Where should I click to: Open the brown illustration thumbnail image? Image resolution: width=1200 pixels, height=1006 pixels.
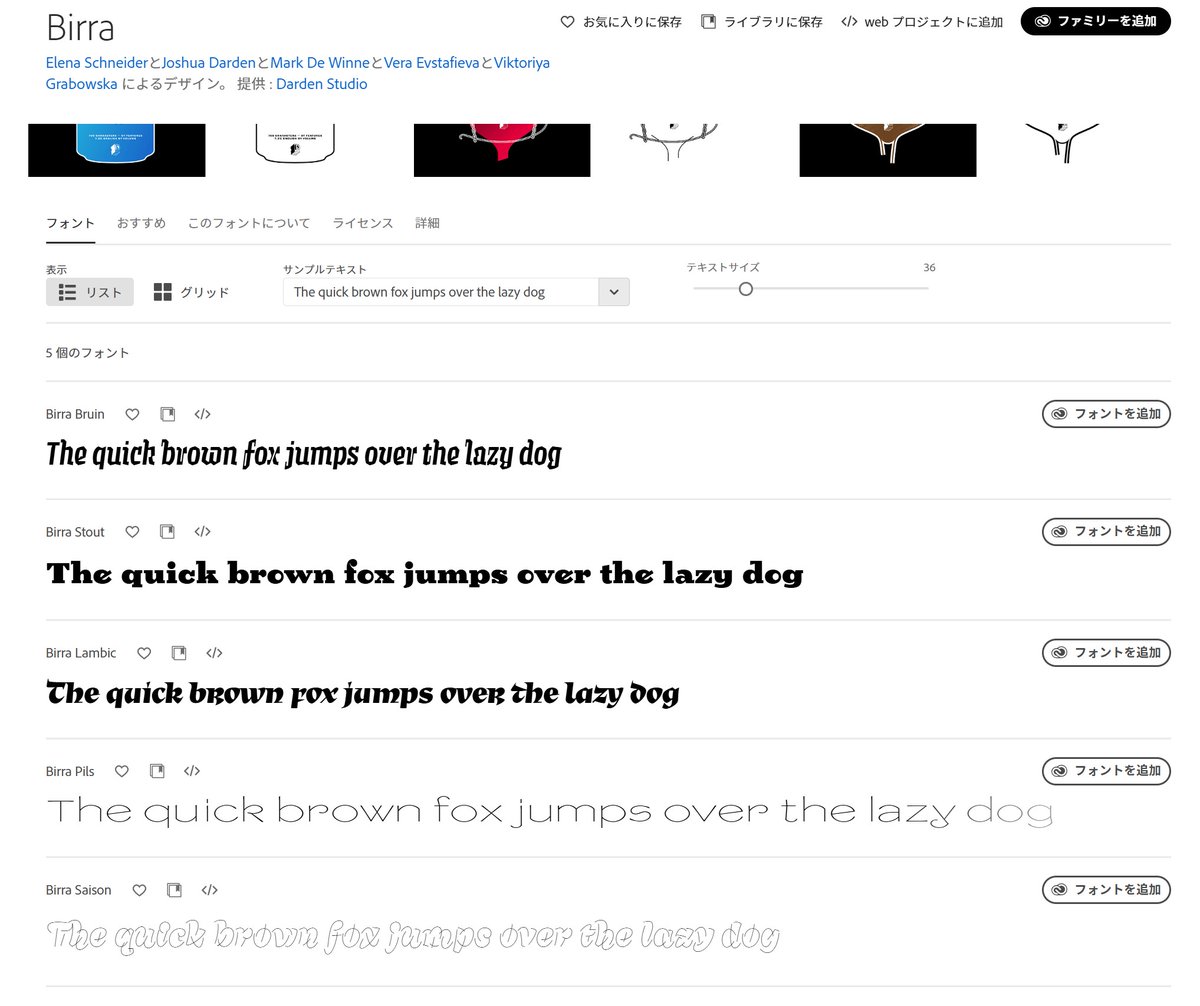tap(888, 150)
